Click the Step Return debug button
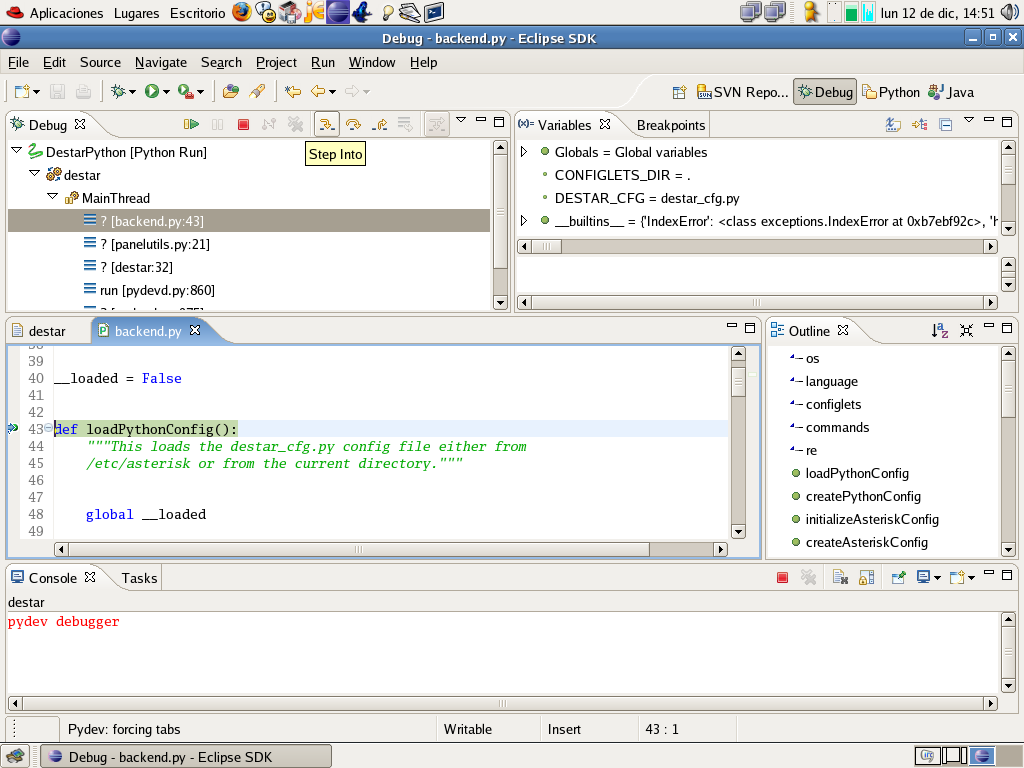The image size is (1024, 768). [379, 124]
